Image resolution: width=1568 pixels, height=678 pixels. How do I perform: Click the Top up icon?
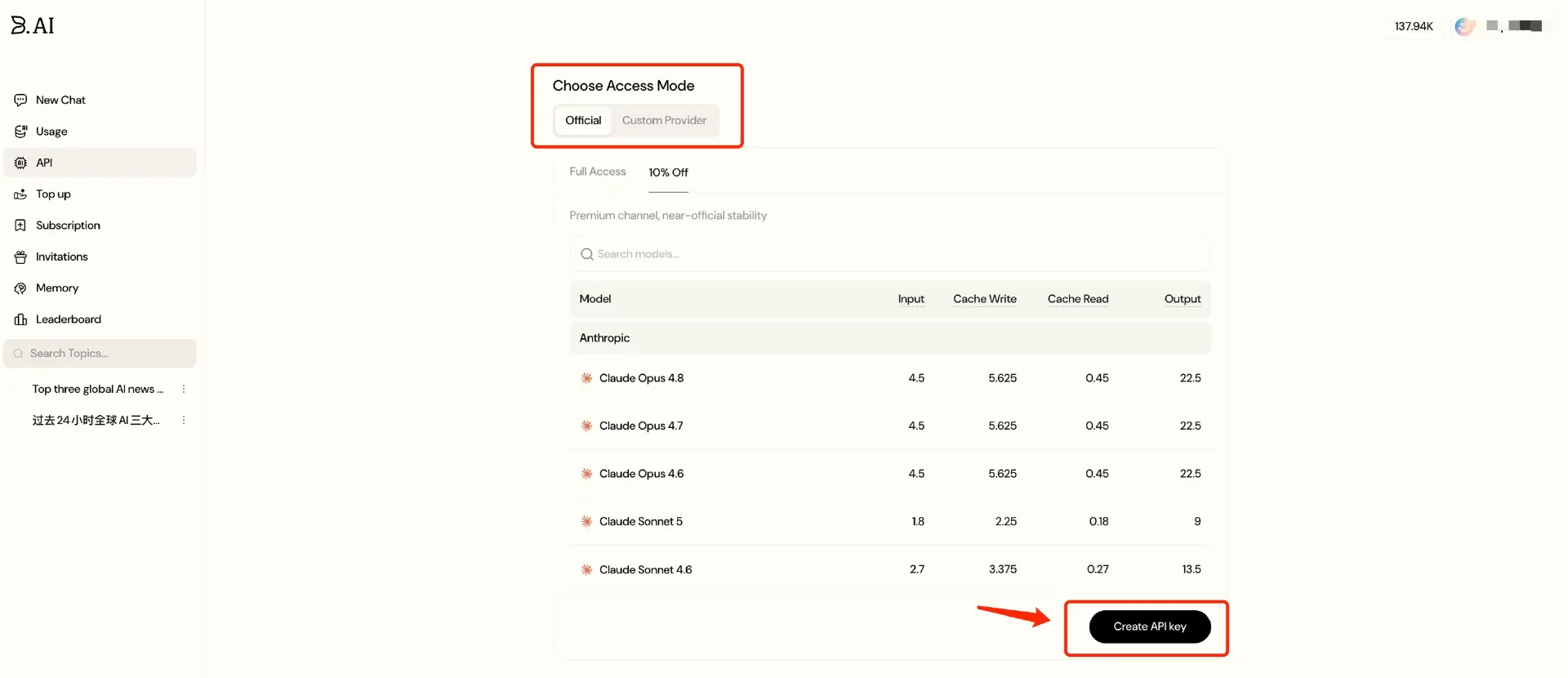click(20, 194)
